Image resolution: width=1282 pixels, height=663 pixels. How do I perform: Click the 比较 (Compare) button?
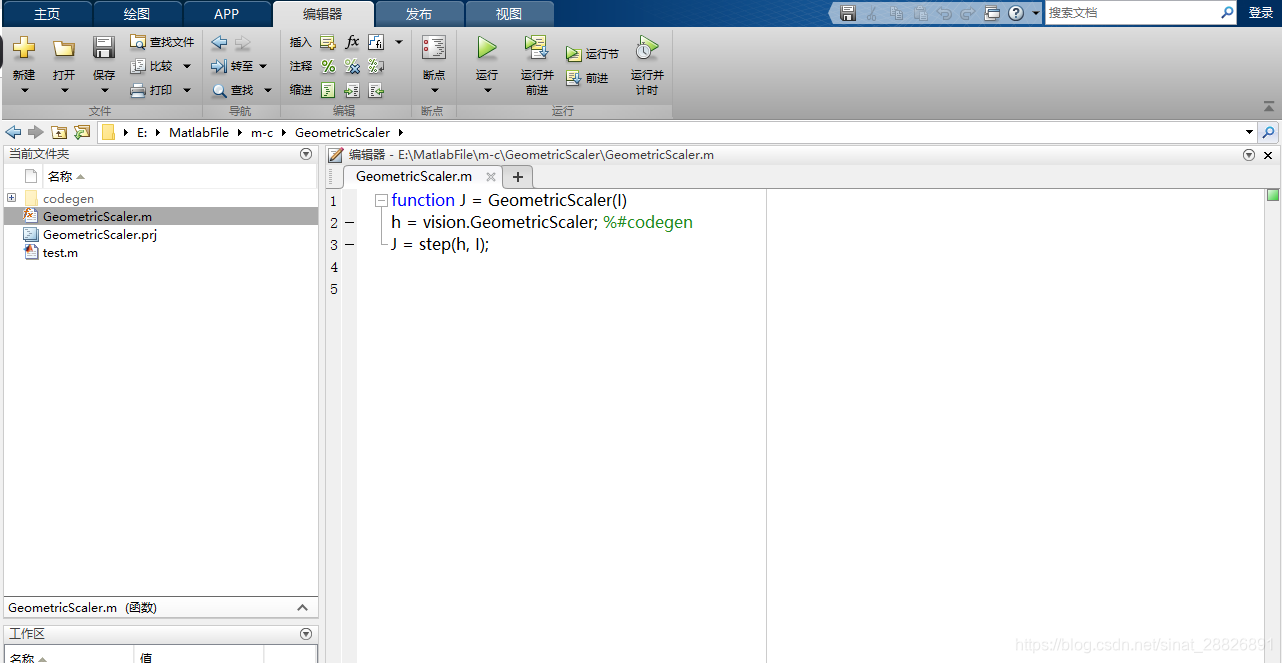[152, 66]
